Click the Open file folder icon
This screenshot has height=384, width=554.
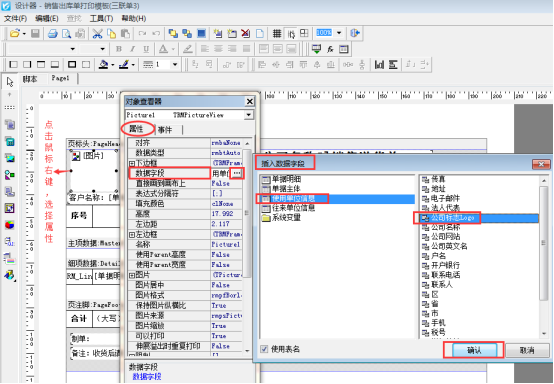point(14,34)
